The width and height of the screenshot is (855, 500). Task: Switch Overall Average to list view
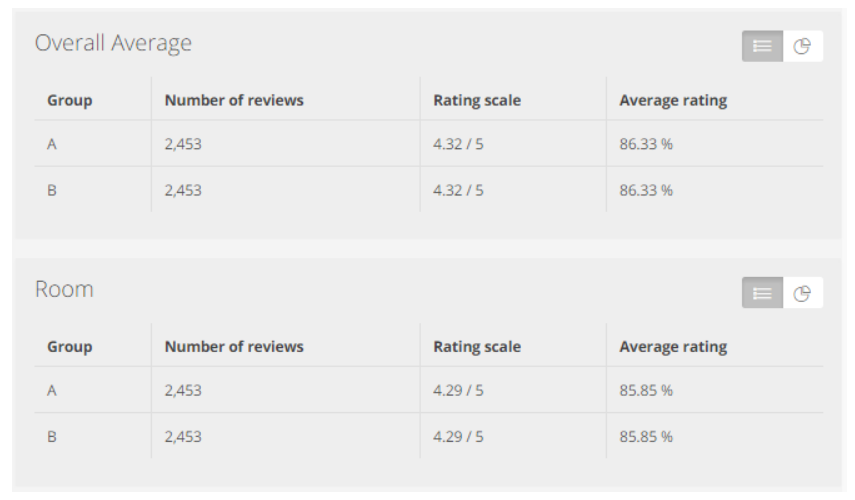coord(762,46)
